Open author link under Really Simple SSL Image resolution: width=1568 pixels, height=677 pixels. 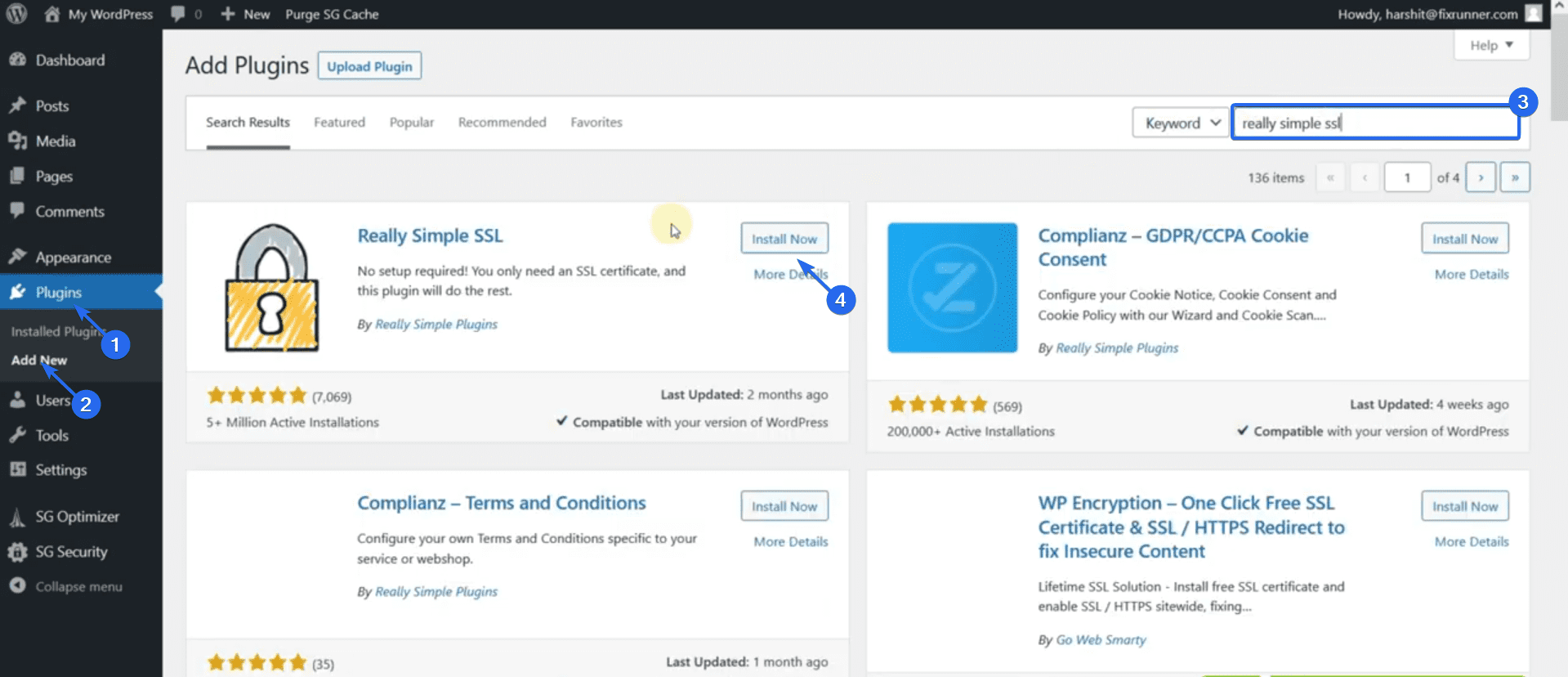pyautogui.click(x=436, y=324)
